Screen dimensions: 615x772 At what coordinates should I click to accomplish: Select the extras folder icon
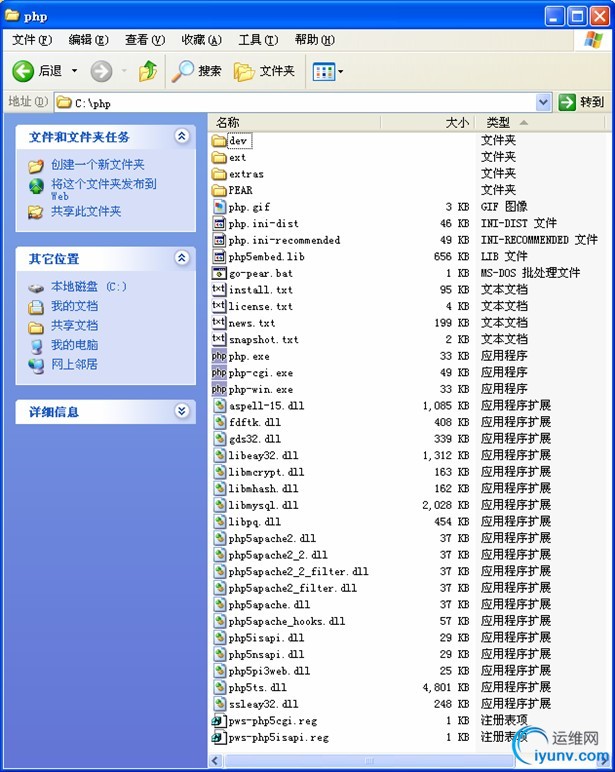coord(219,174)
